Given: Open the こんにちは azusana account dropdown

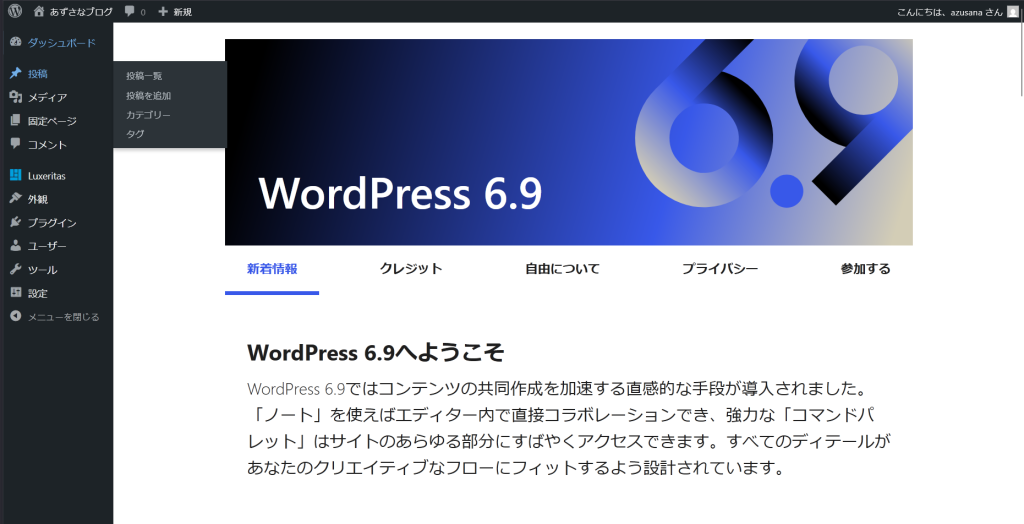Looking at the screenshot, I should [950, 11].
